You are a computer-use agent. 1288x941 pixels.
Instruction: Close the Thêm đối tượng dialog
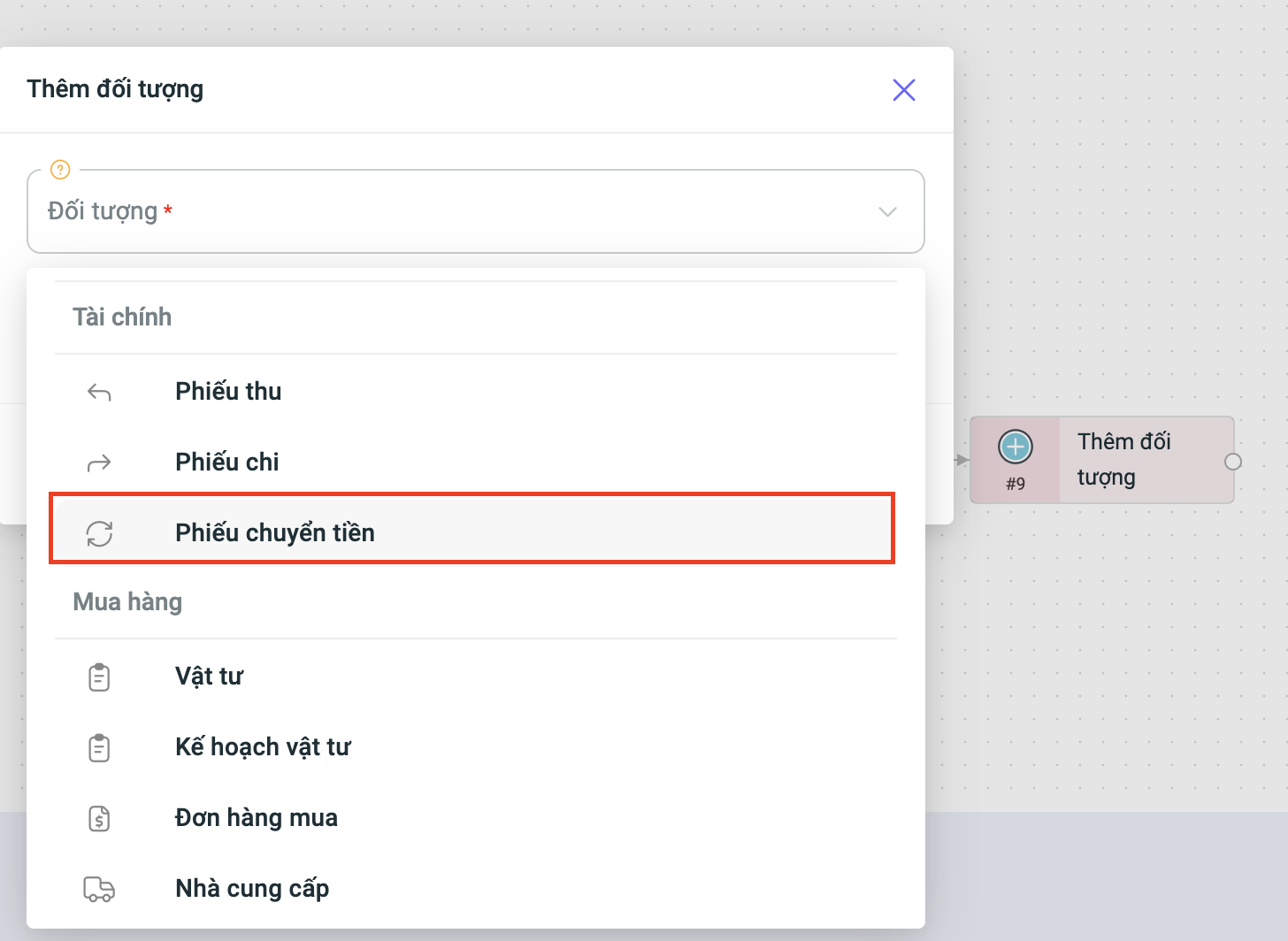pos(903,90)
